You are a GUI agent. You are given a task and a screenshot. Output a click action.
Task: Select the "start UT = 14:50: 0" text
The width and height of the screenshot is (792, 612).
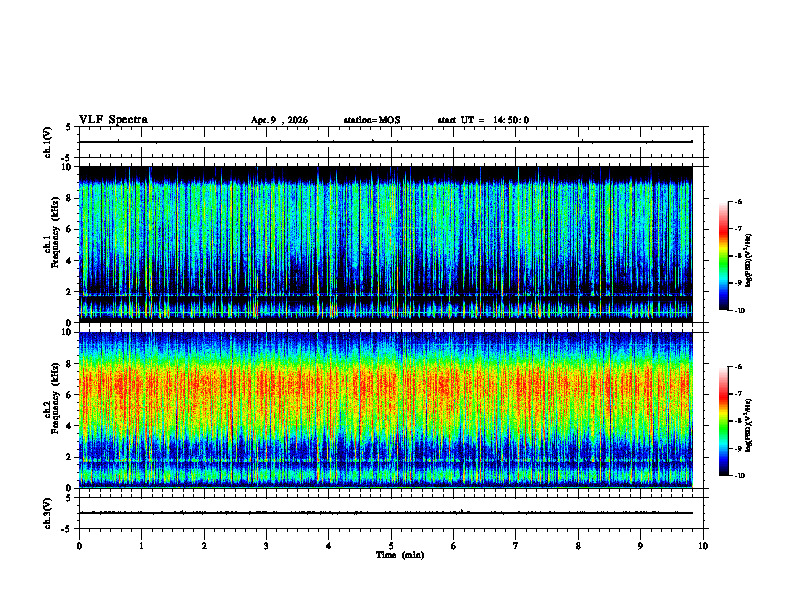click(483, 120)
